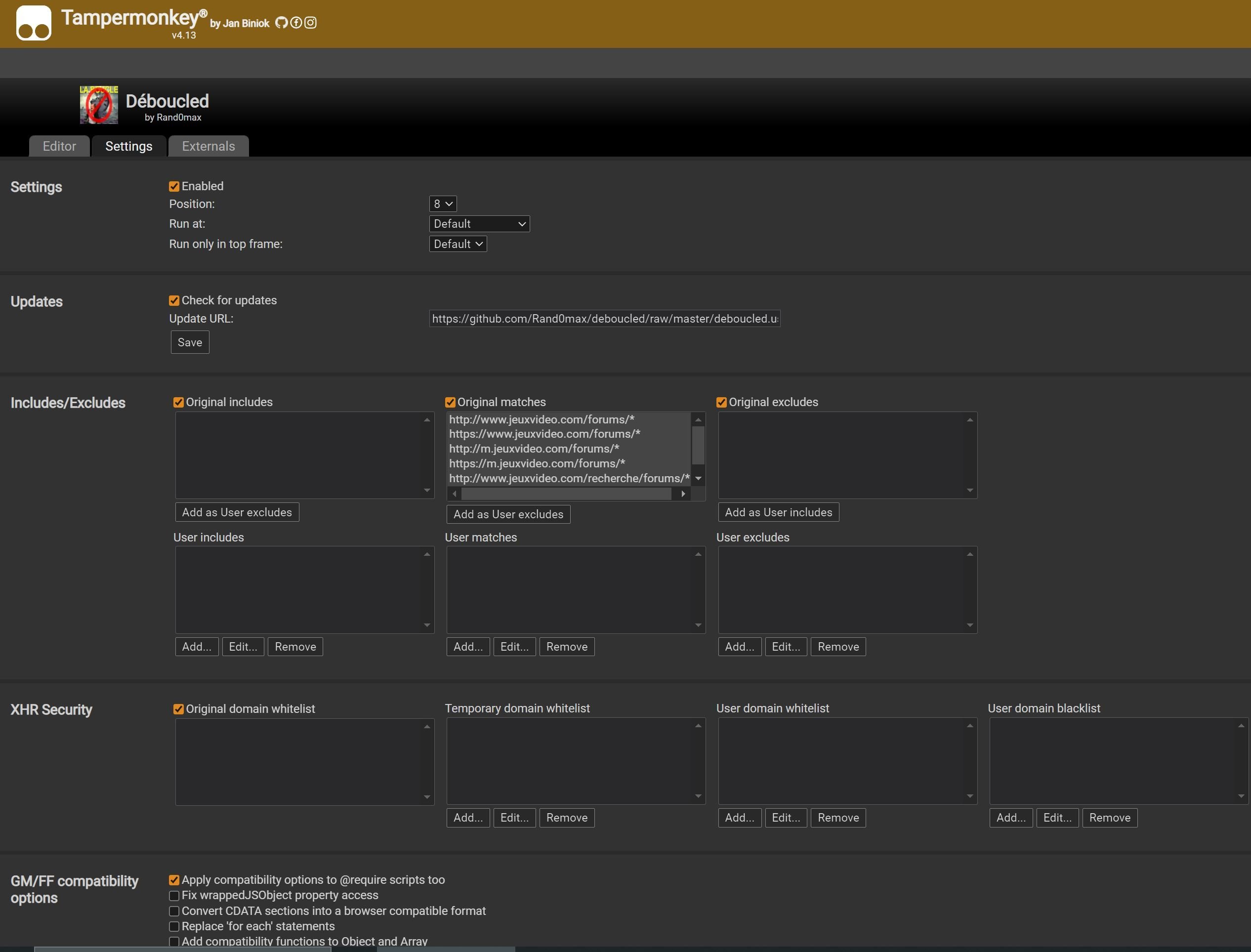Click the Tampermonkey logo icon
This screenshot has width=1251, height=952.
[34, 23]
